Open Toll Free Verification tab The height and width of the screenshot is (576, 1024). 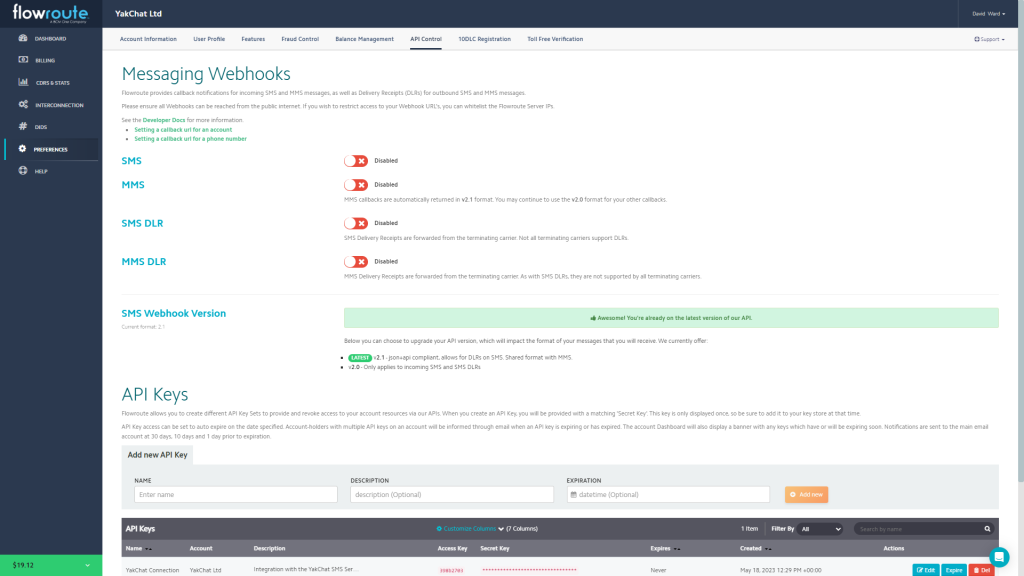(555, 39)
